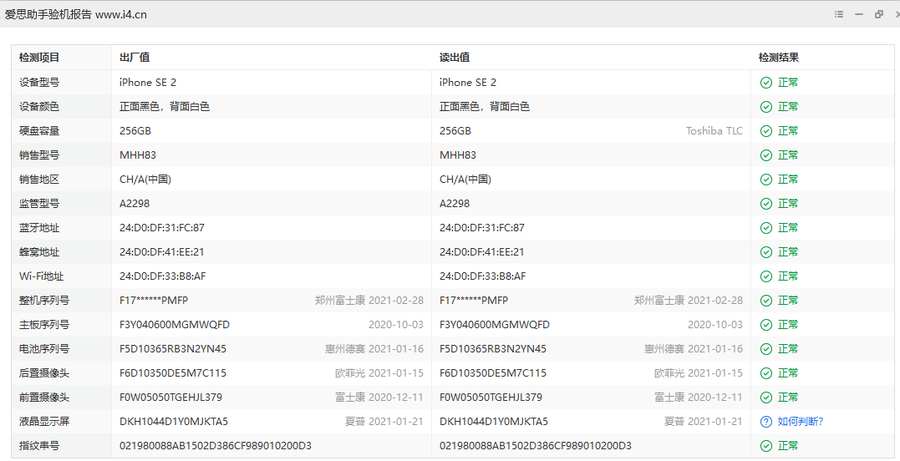Click green check icon in 蓝牙地址 row

point(766,228)
